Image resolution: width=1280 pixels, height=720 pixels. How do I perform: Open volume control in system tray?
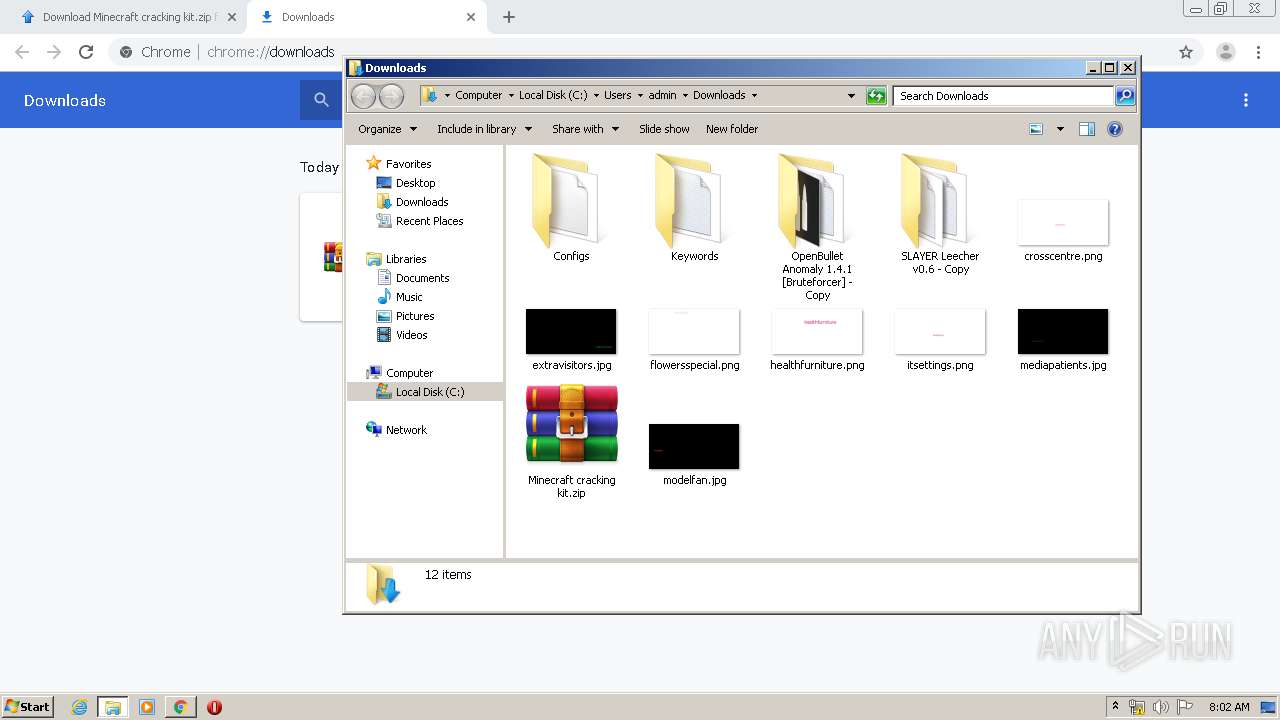pyautogui.click(x=1161, y=707)
